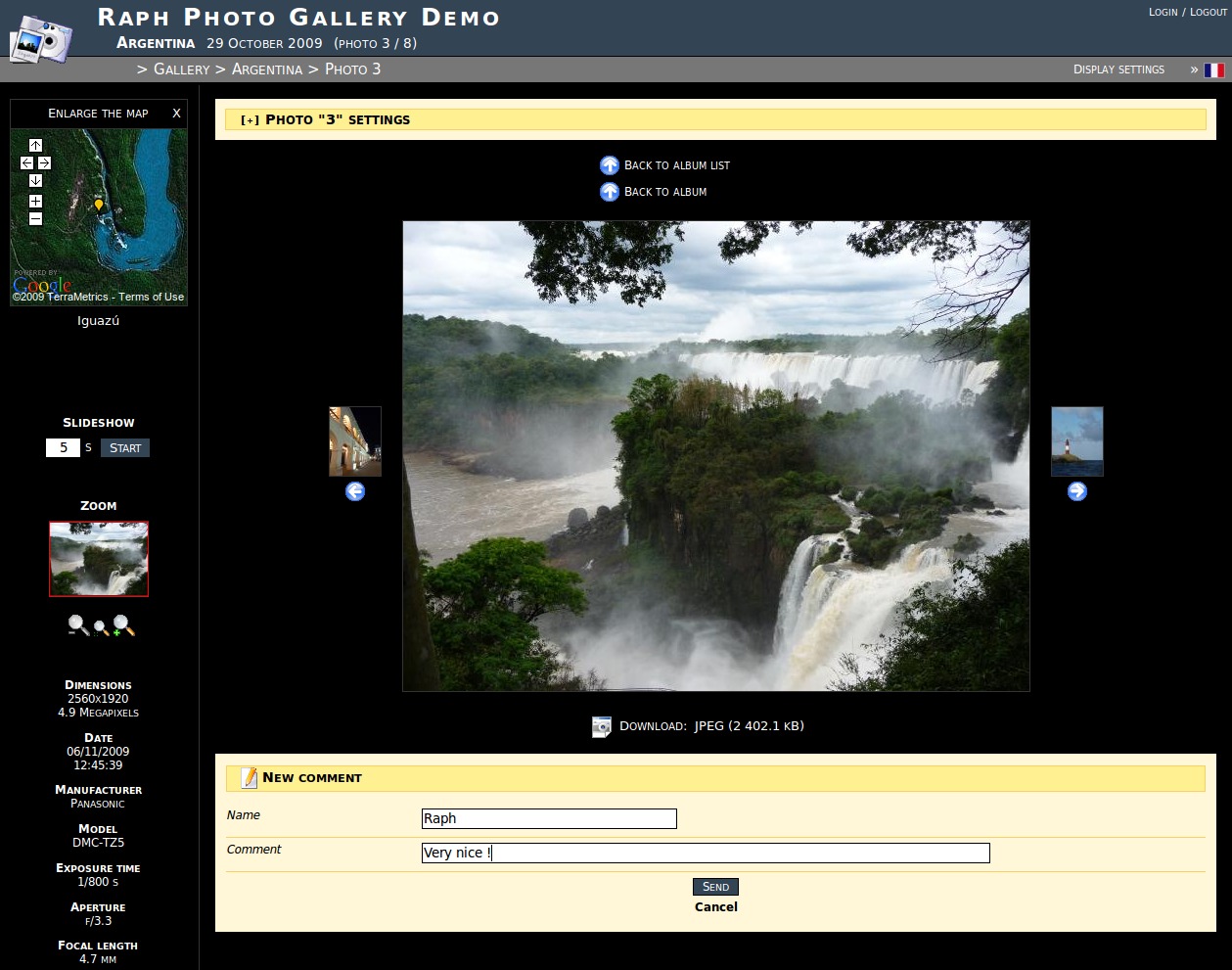Image resolution: width=1232 pixels, height=970 pixels.
Task: Pan the map left with the arrow
Action: click(26, 163)
